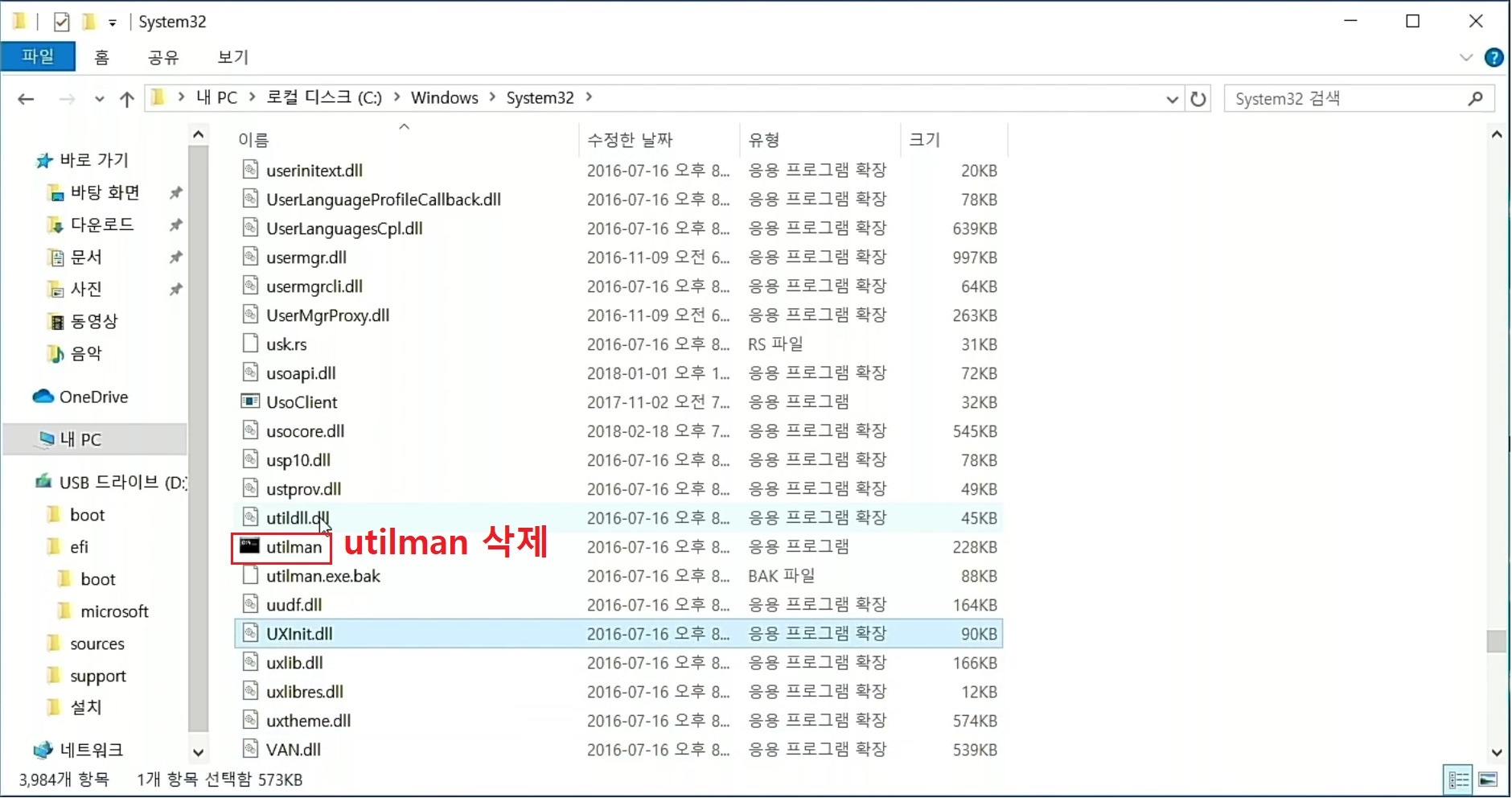Click the Forward navigation arrow
This screenshot has width=1512, height=798.
[68, 99]
